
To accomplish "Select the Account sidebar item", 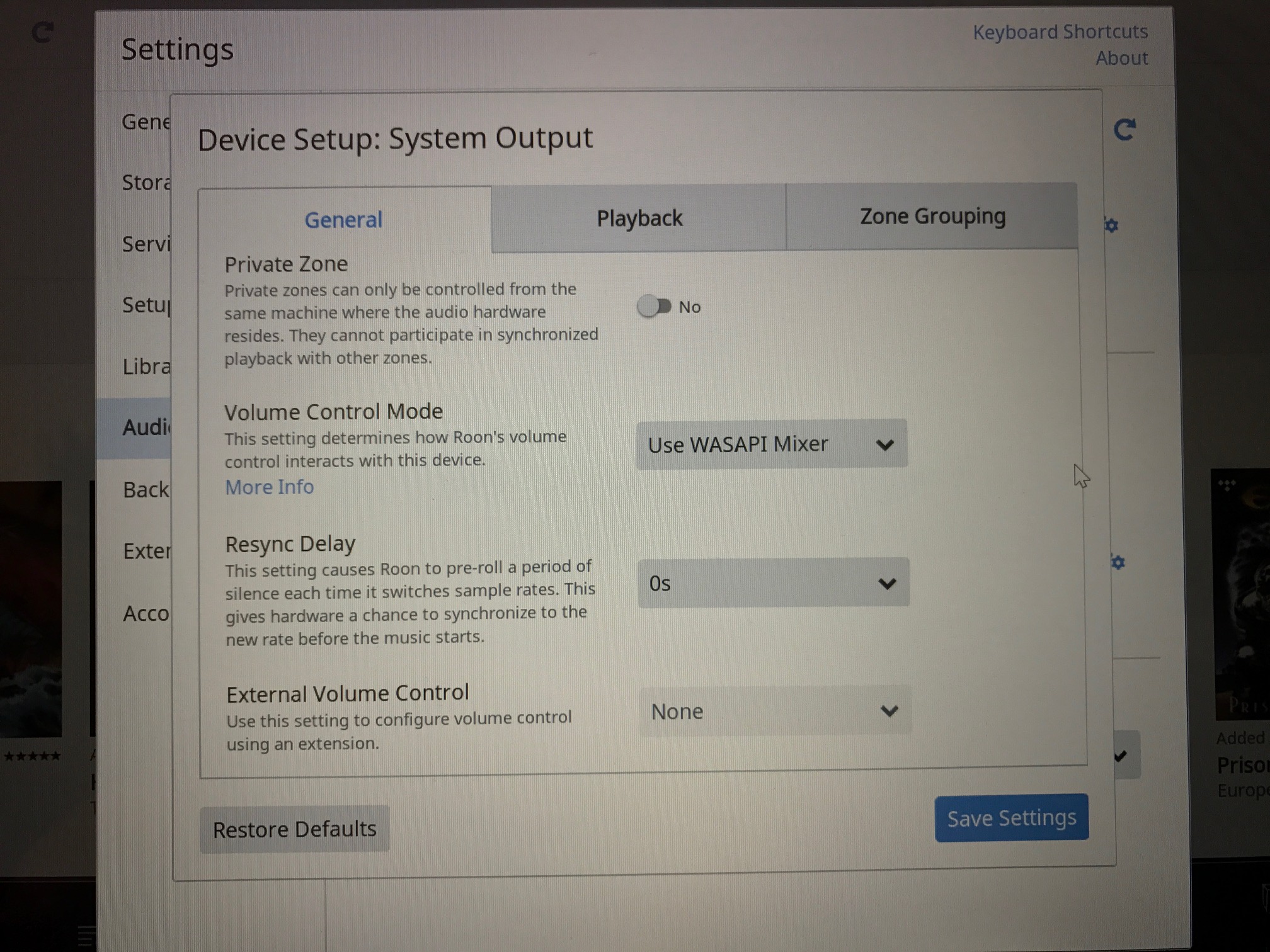I will pyautogui.click(x=146, y=613).
